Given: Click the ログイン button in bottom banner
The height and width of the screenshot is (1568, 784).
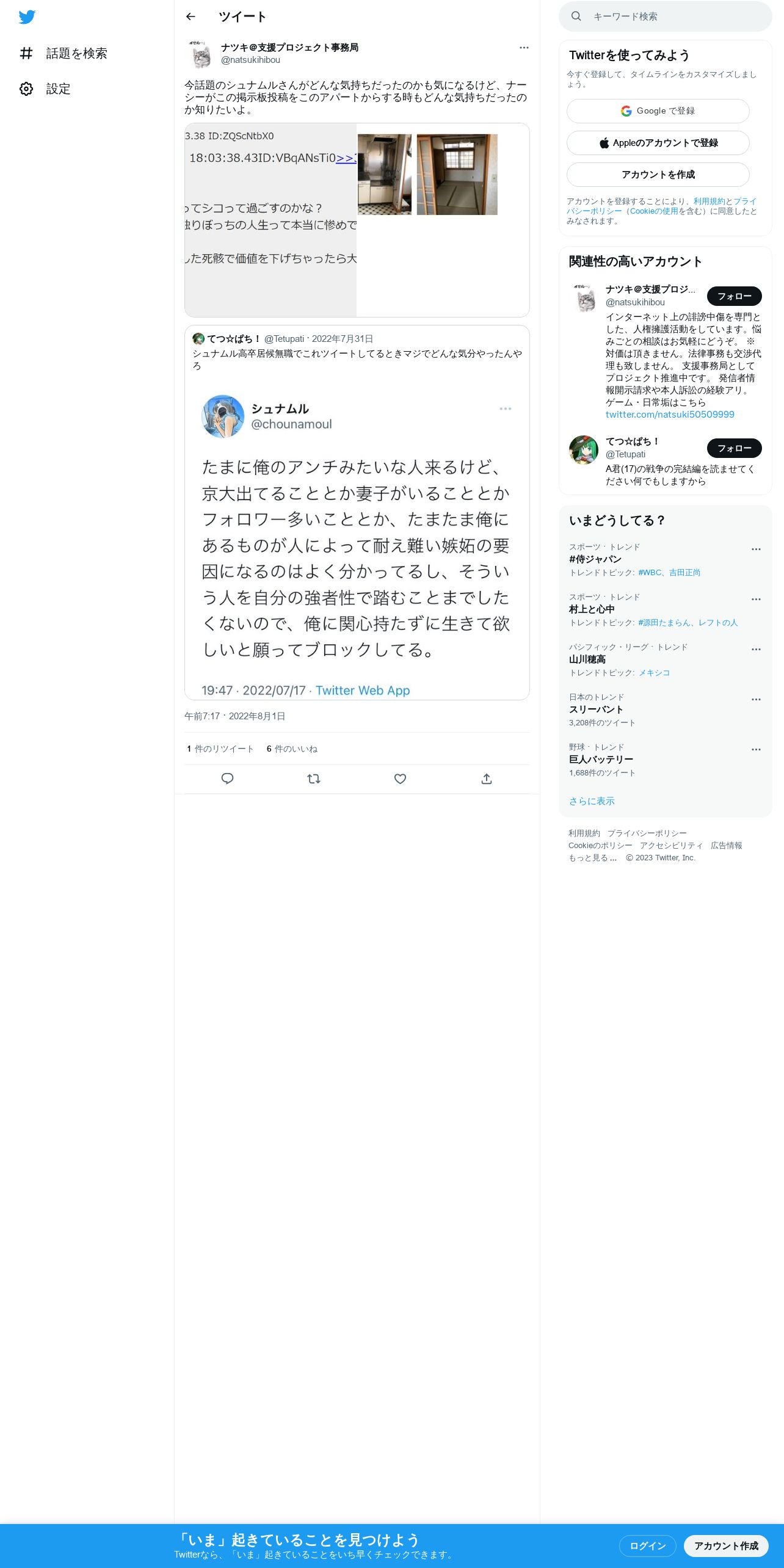Looking at the screenshot, I should coord(647,1545).
